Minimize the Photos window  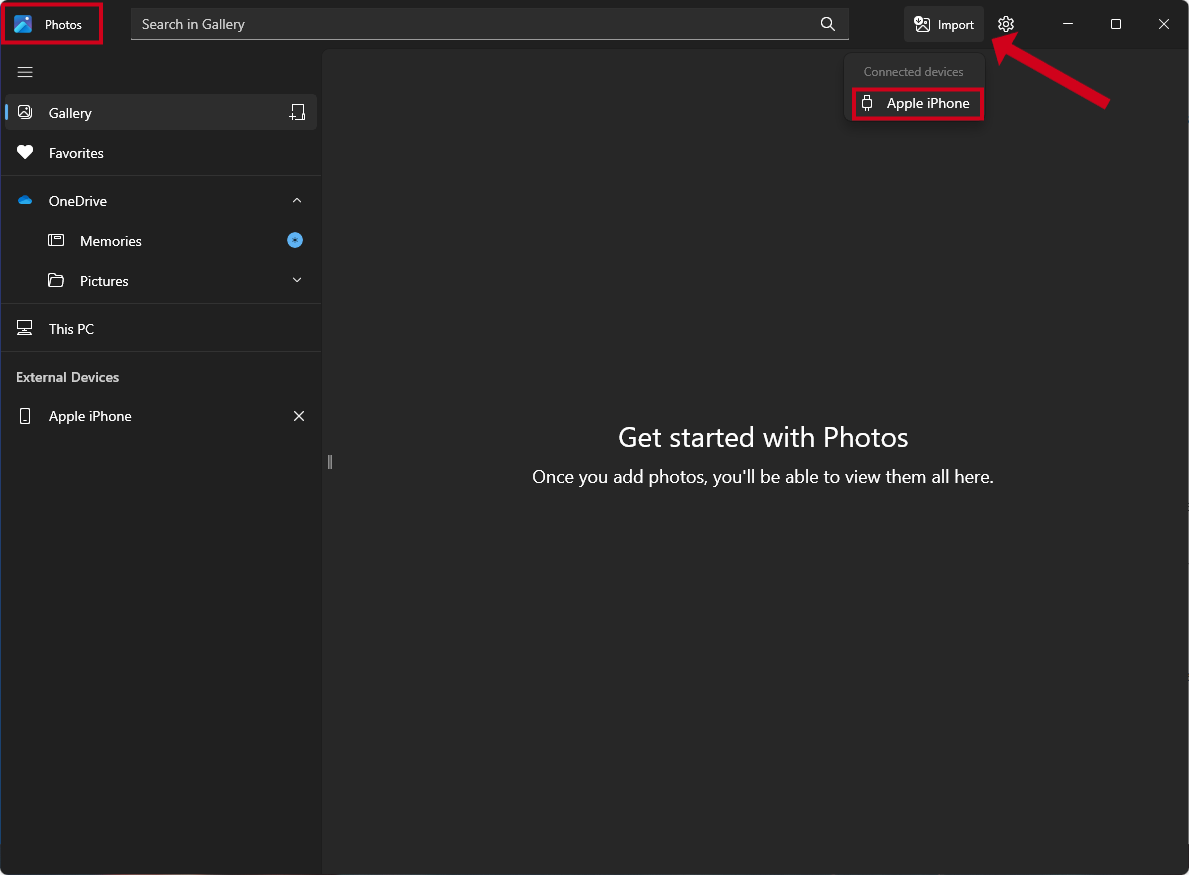pyautogui.click(x=1068, y=24)
